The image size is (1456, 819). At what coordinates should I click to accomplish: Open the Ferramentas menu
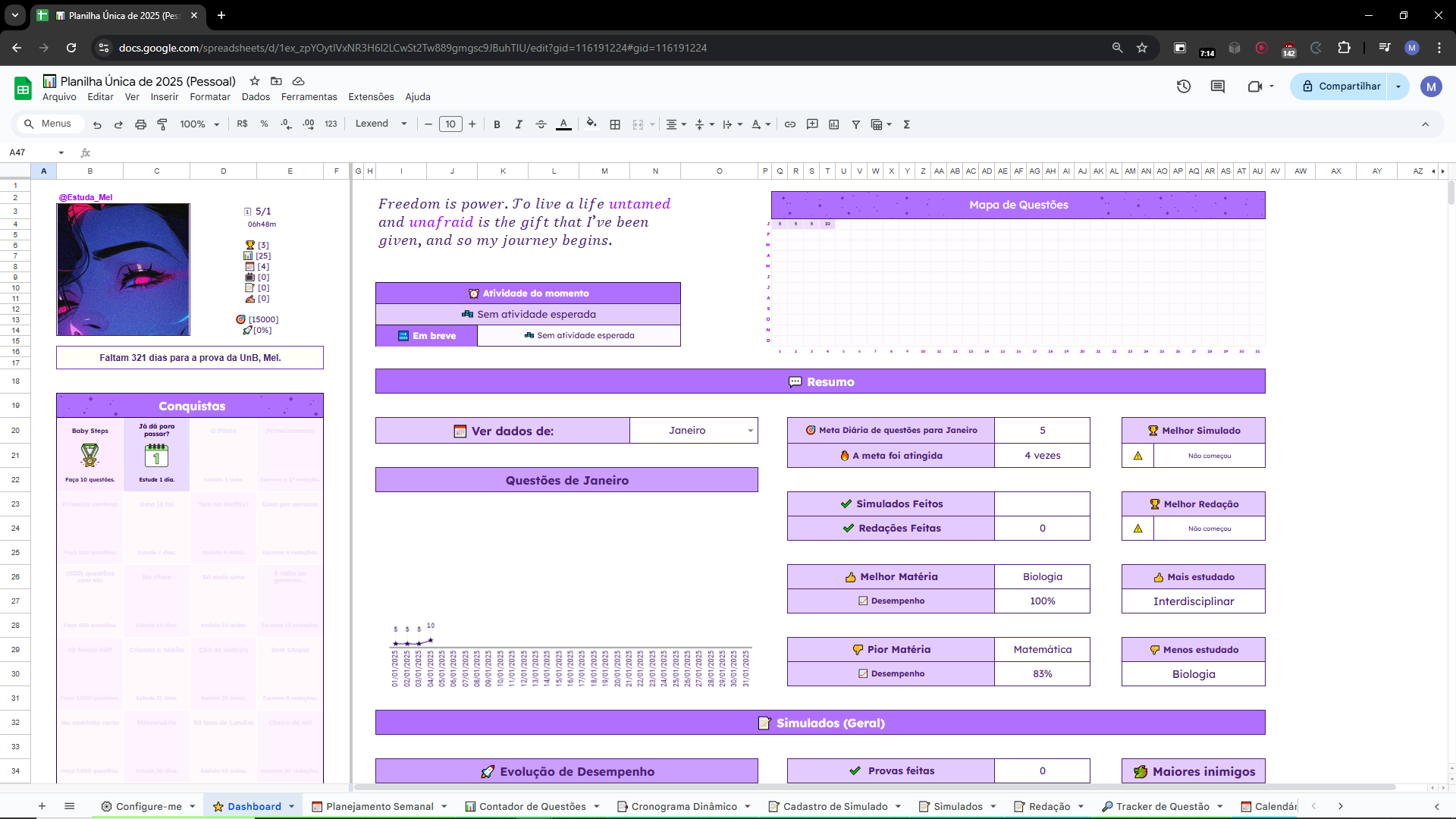click(x=309, y=97)
